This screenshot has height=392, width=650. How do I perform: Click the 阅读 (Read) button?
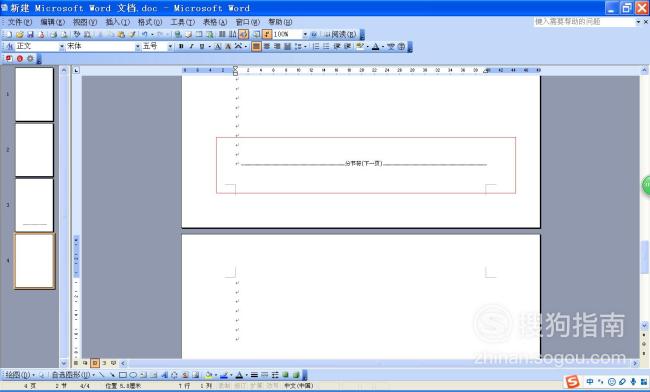(340, 34)
